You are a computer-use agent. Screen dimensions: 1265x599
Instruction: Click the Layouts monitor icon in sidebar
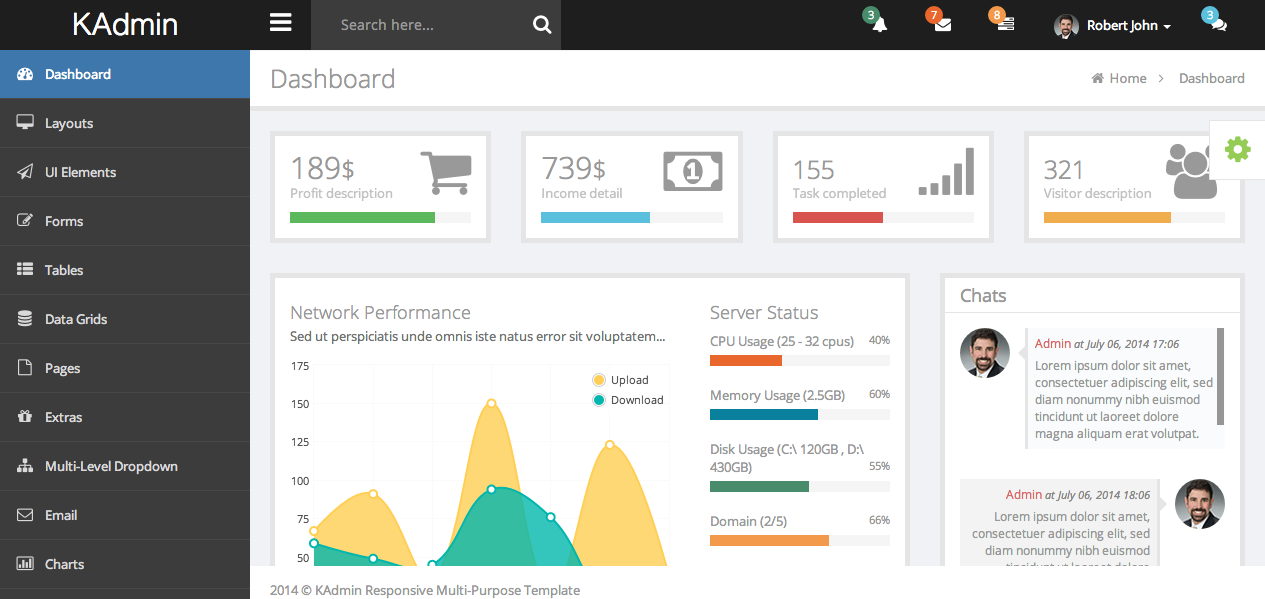pos(25,123)
